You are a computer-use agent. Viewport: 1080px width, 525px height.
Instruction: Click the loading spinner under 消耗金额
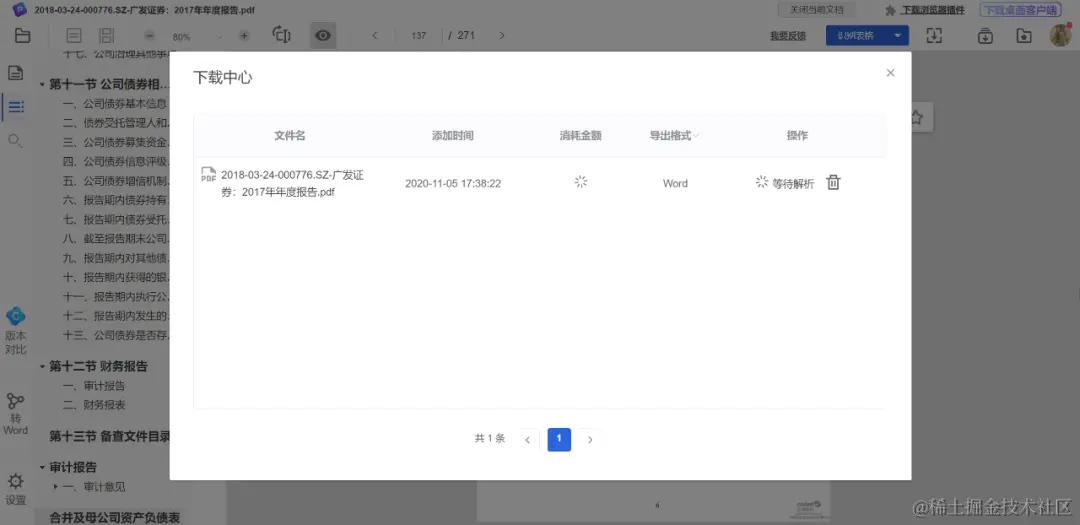point(581,182)
